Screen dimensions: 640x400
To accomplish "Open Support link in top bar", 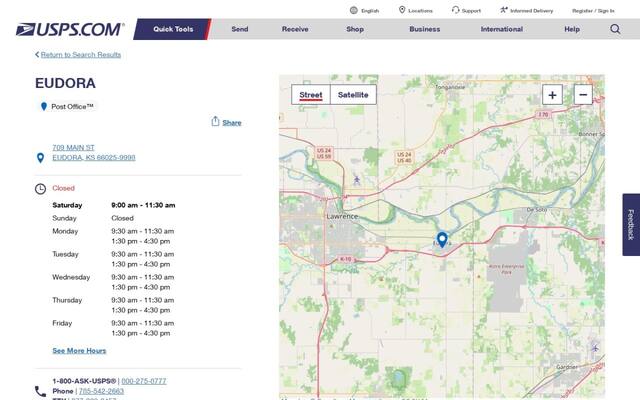I will (x=471, y=11).
